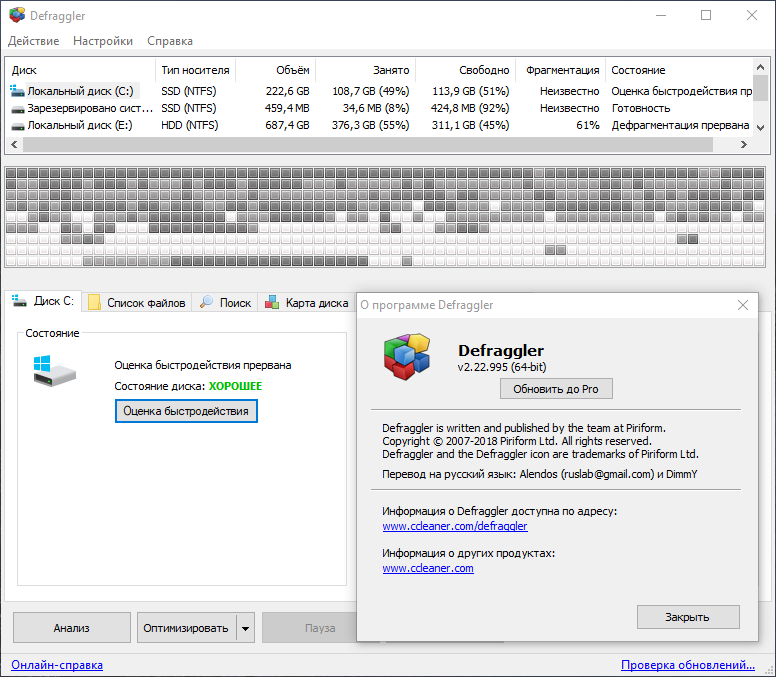Sort by Тип носителя column header
The image size is (776, 677).
[x=195, y=70]
